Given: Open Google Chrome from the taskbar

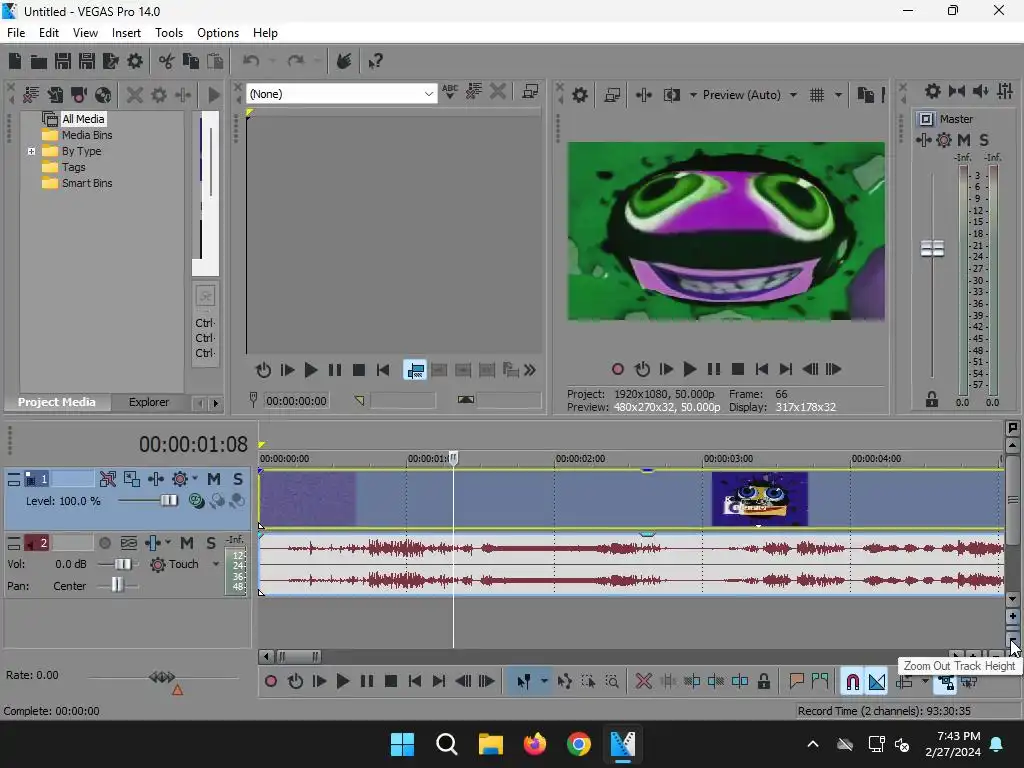Looking at the screenshot, I should point(579,744).
